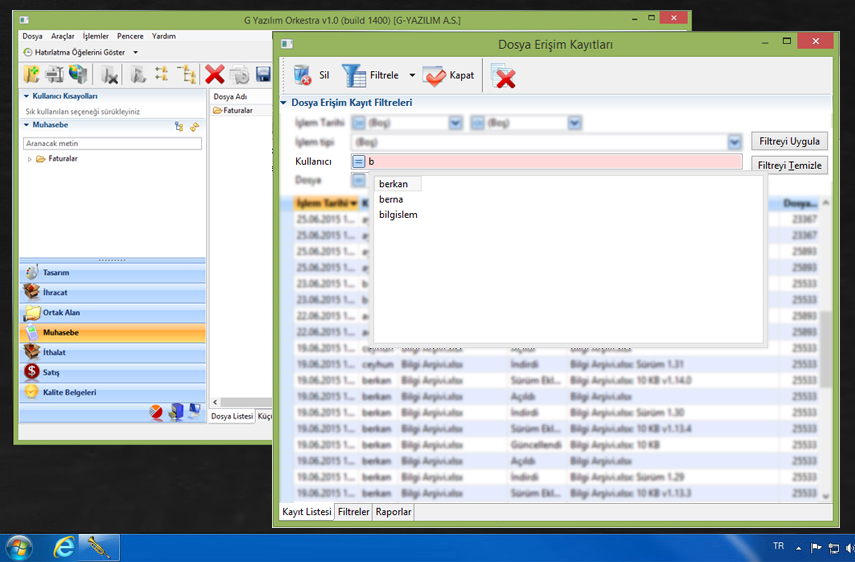Click the Filtreyi Uygula button
Image resolution: width=855 pixels, height=562 pixels.
click(789, 142)
